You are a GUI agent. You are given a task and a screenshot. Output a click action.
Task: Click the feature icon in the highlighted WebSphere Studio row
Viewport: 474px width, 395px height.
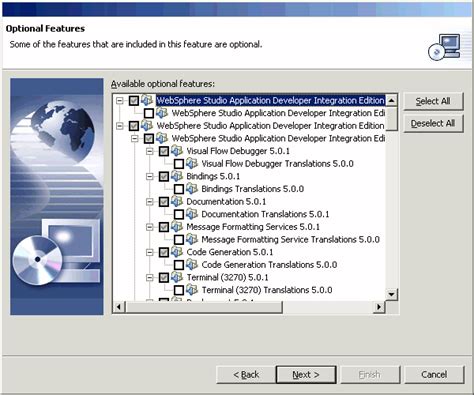tap(147, 100)
